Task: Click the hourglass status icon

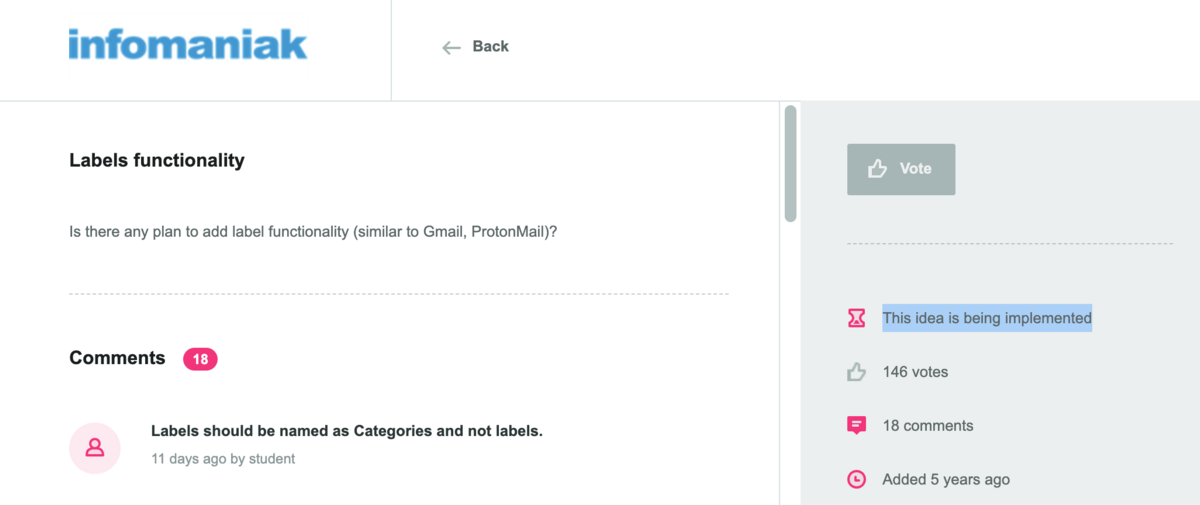Action: pos(856,318)
